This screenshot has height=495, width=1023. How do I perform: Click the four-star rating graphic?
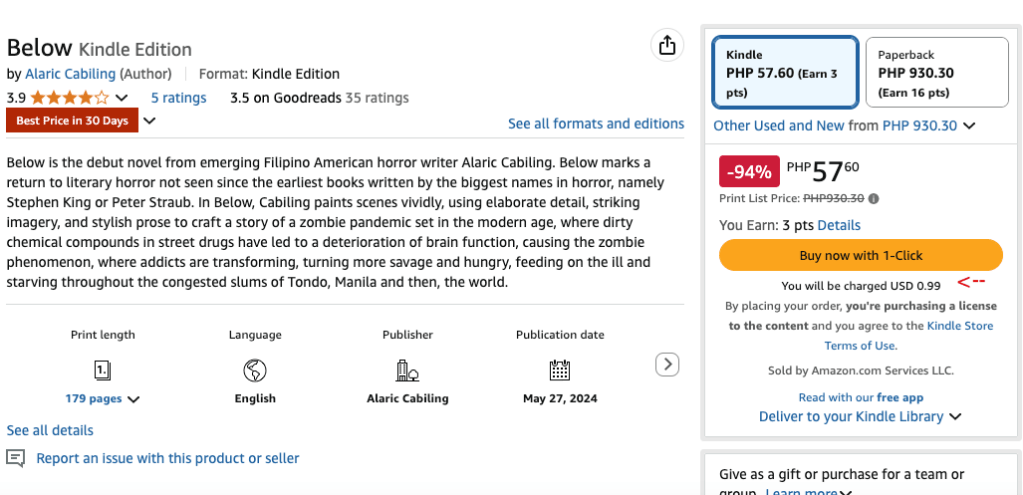tap(70, 98)
